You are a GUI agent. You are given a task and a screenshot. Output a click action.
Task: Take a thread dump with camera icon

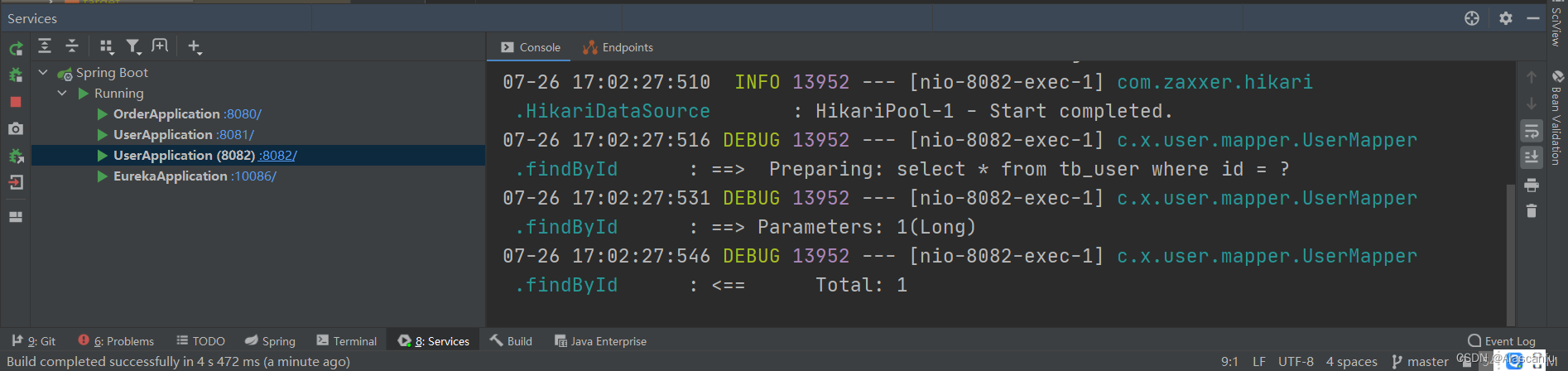click(16, 129)
